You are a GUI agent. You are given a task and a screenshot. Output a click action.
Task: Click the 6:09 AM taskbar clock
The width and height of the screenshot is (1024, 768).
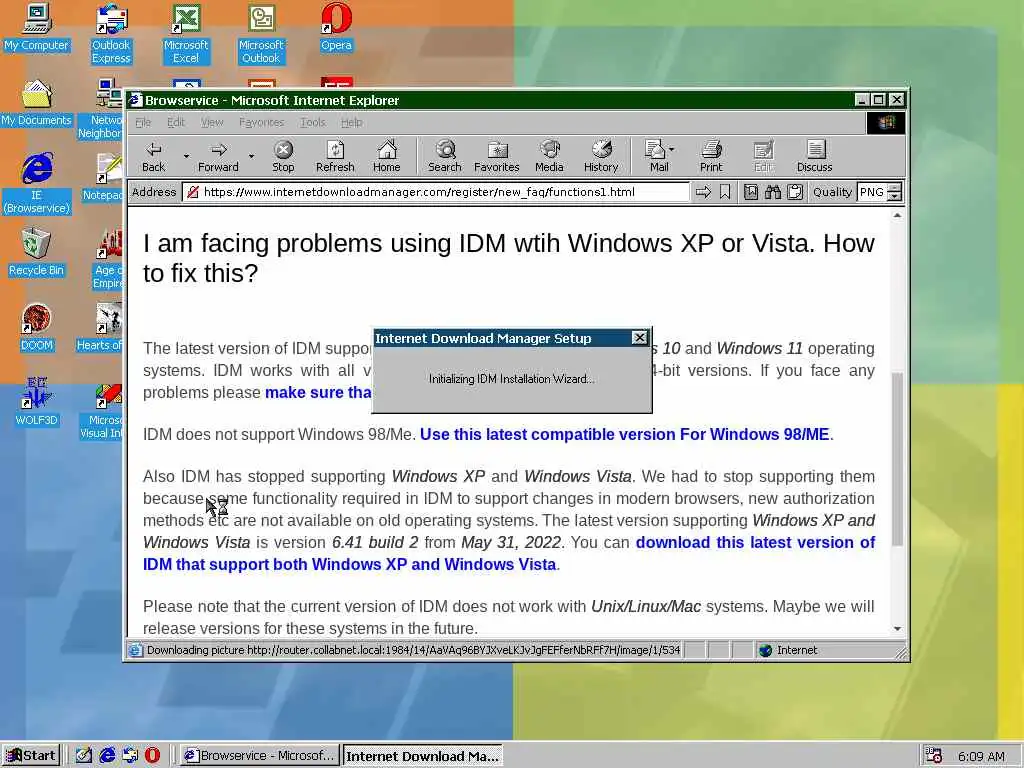click(981, 756)
